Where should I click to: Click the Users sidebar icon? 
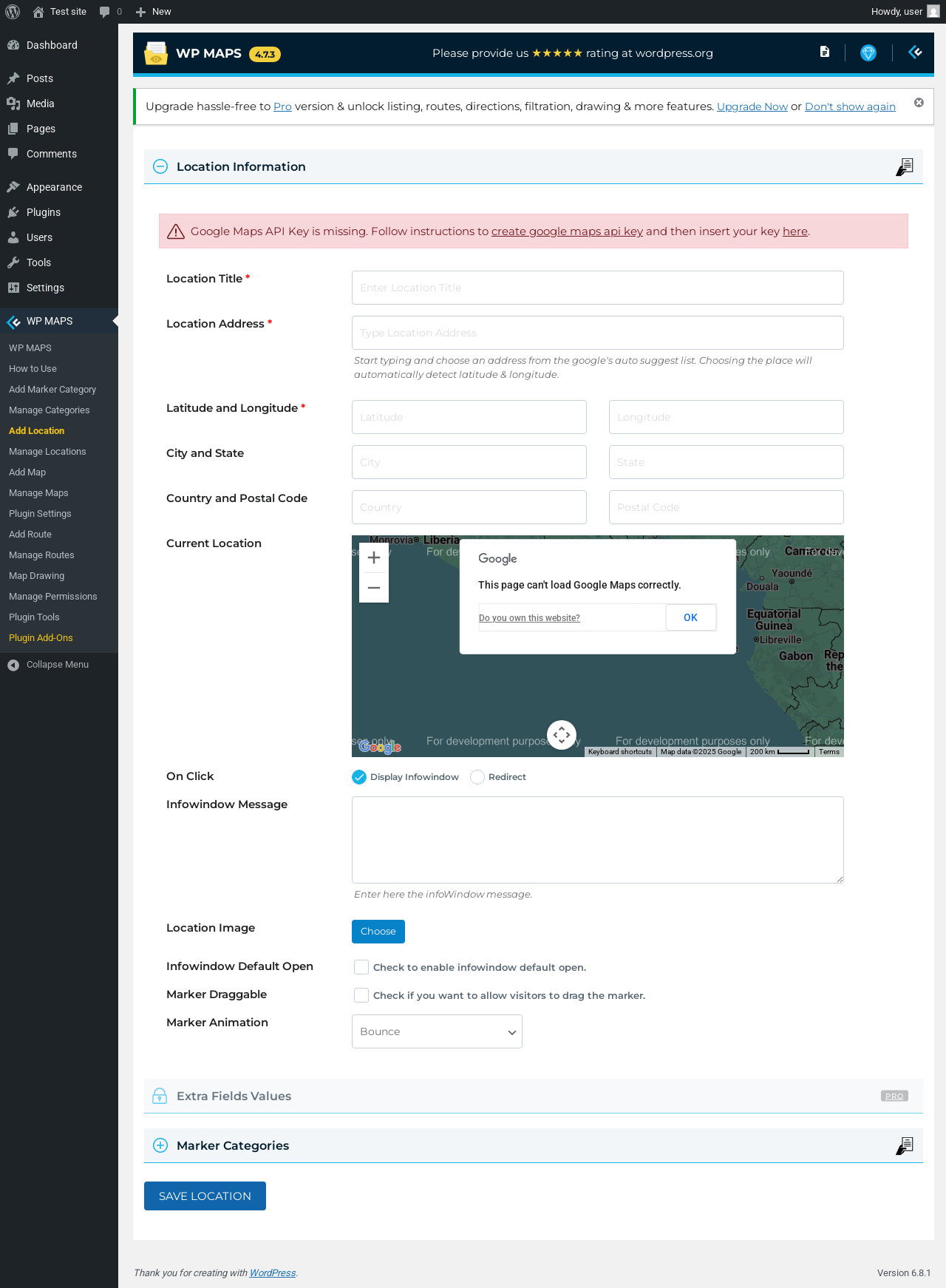point(13,237)
